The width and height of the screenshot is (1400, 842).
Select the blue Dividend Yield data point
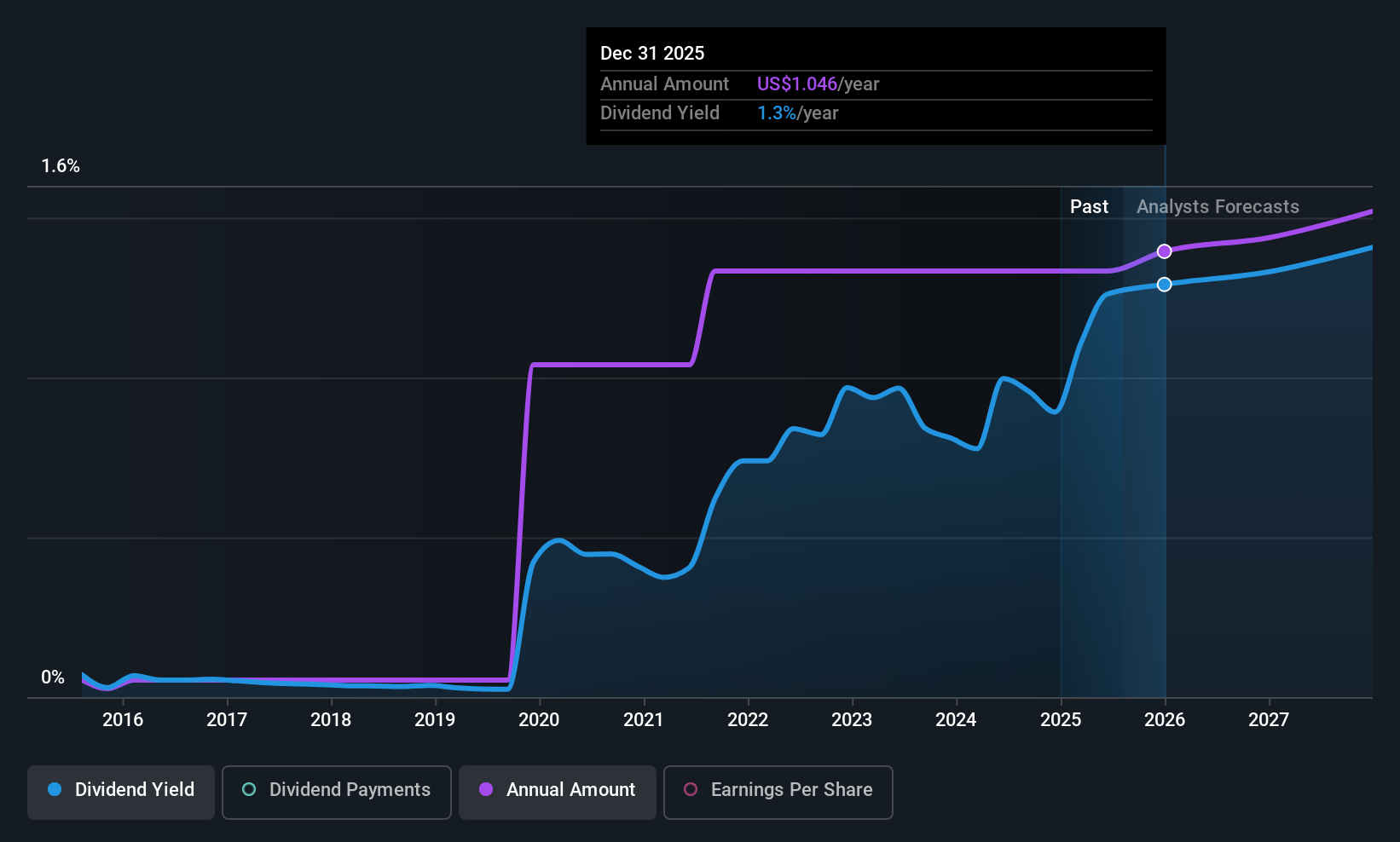click(x=1165, y=285)
